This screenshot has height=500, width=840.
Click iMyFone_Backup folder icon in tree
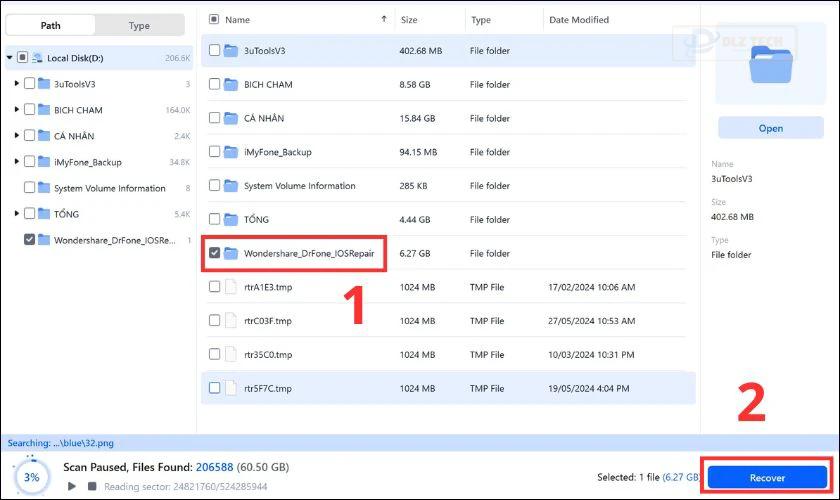pyautogui.click(x=44, y=161)
